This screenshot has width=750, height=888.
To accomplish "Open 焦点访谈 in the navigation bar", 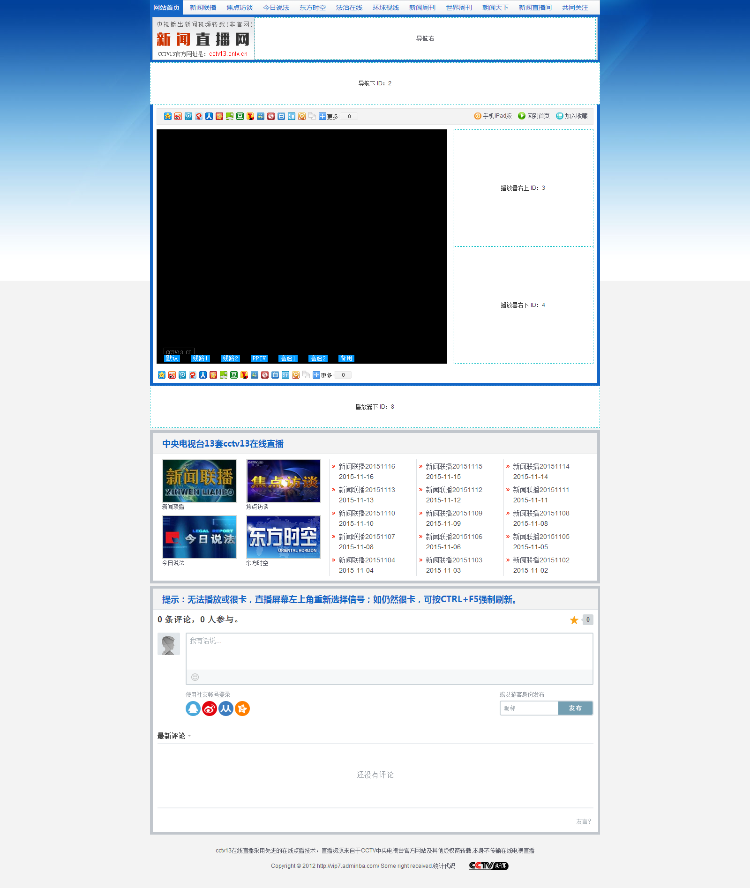I will pyautogui.click(x=240, y=7).
